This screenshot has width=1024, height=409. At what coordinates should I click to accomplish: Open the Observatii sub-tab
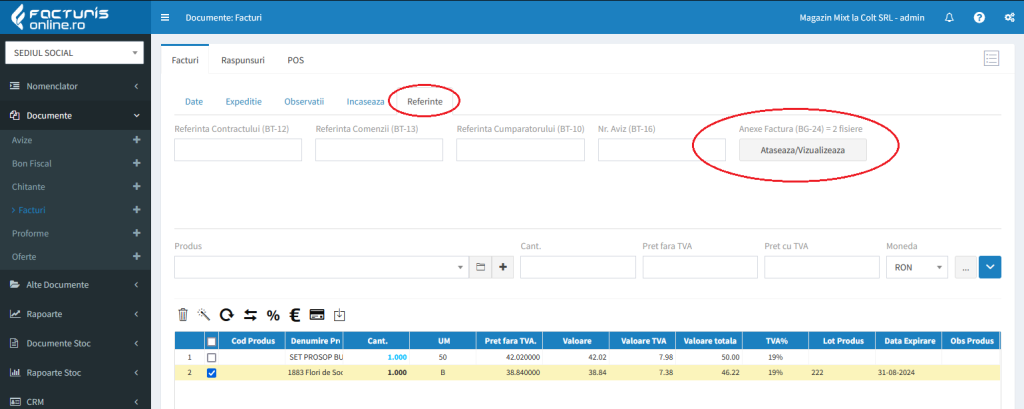(x=304, y=102)
